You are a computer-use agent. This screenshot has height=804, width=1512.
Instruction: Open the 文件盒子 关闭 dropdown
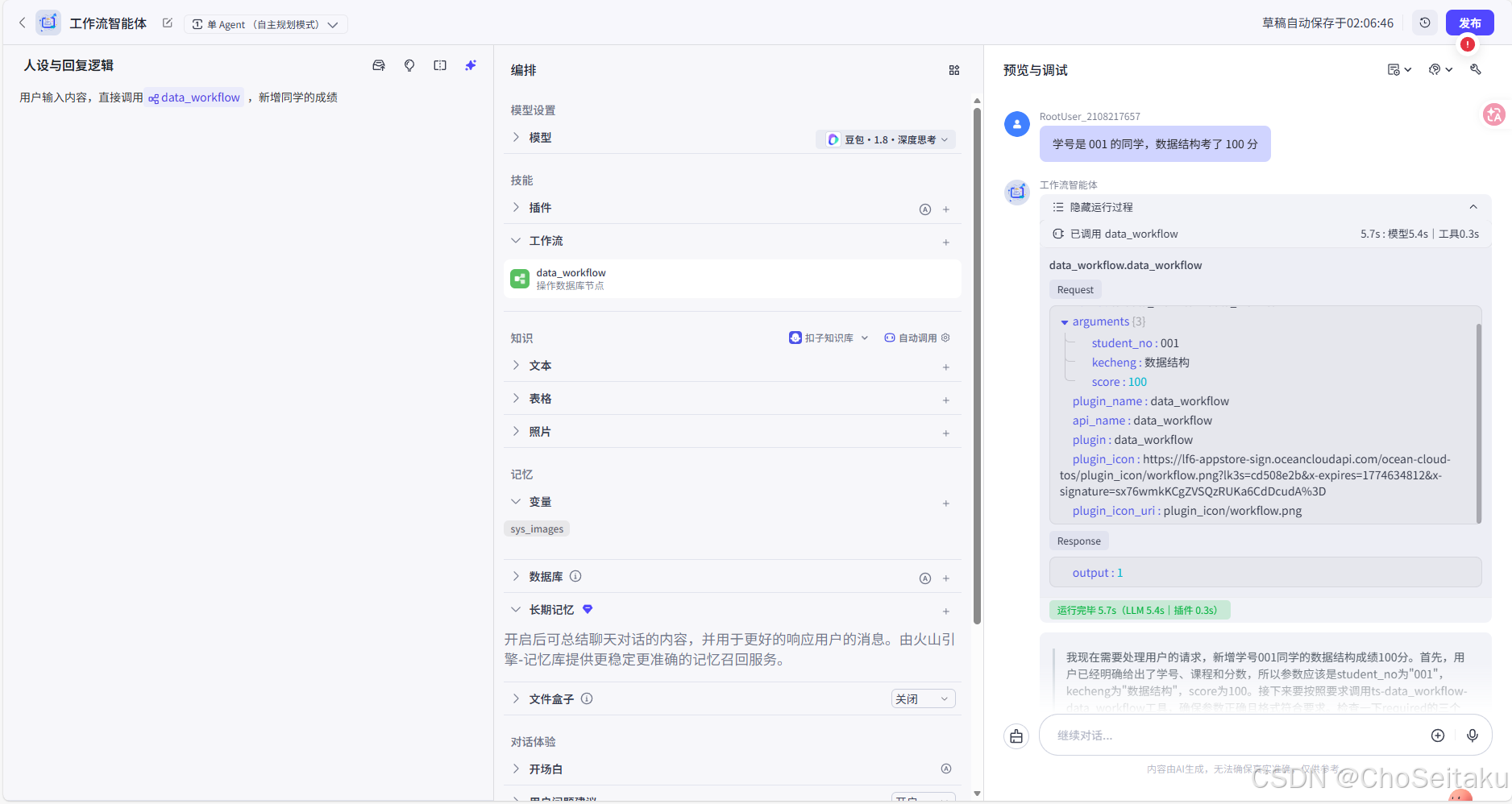point(924,699)
